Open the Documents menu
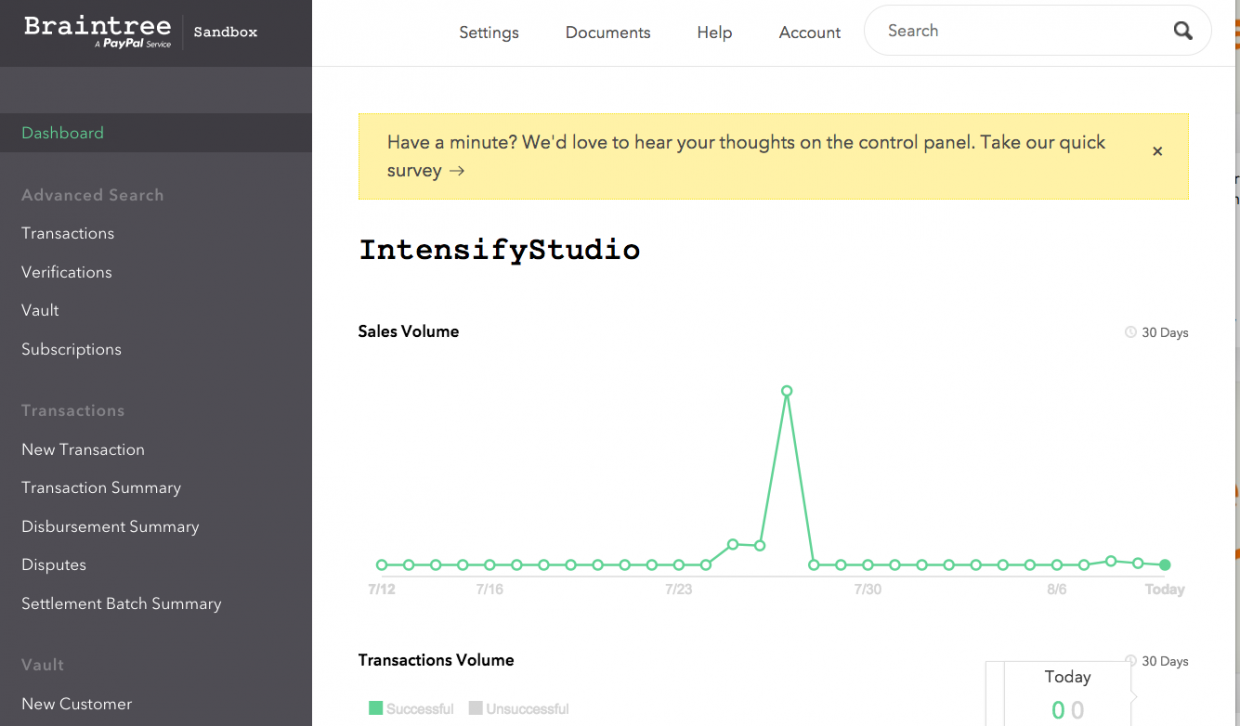Viewport: 1240px width, 726px height. pos(607,32)
